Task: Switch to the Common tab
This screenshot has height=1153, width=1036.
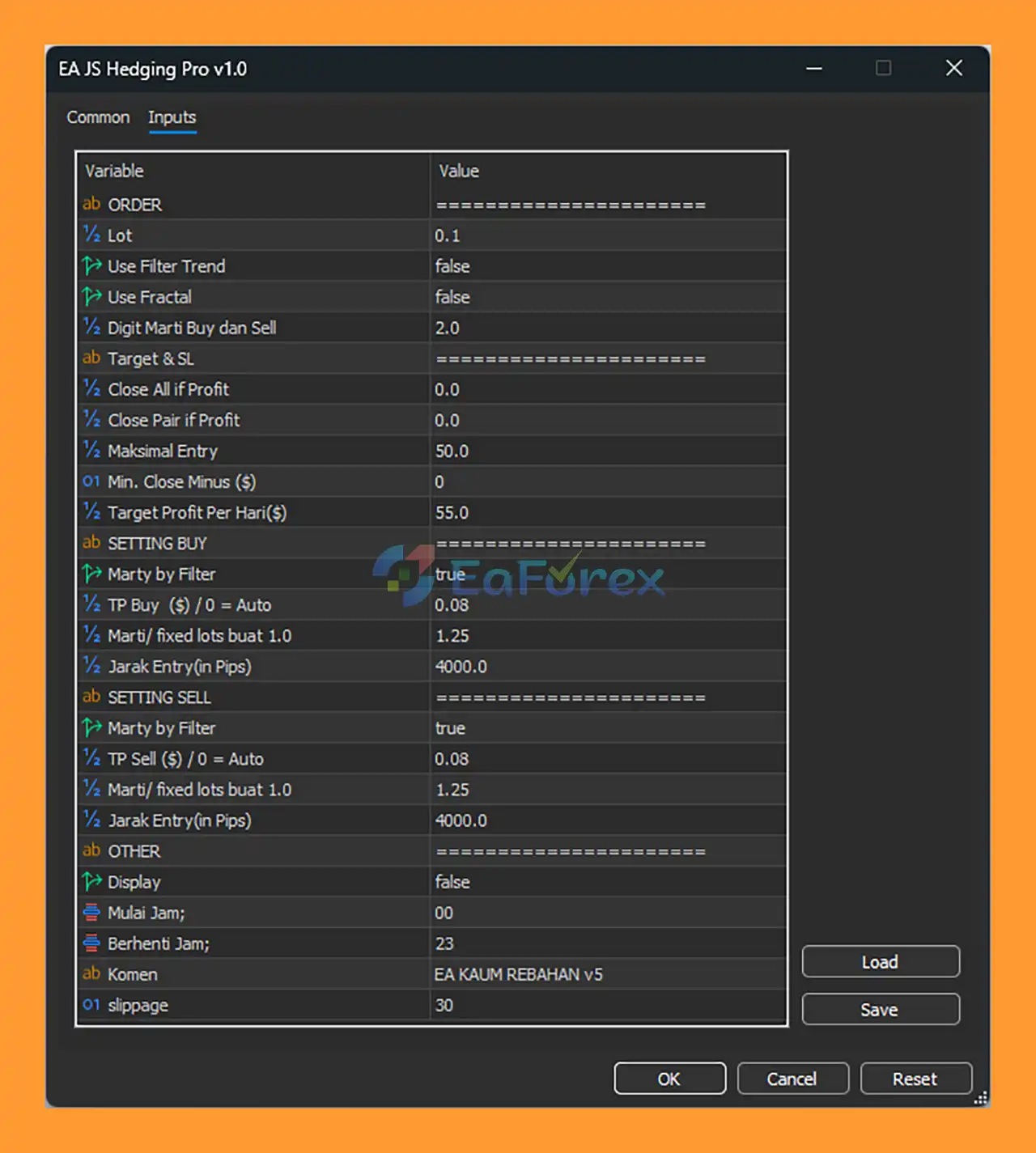Action: (x=98, y=117)
